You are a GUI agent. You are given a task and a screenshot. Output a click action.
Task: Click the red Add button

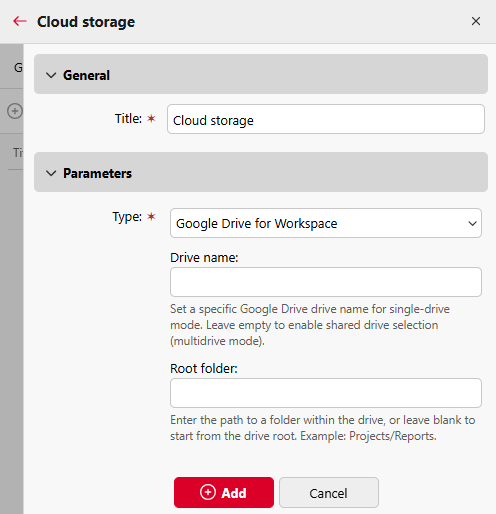point(224,492)
